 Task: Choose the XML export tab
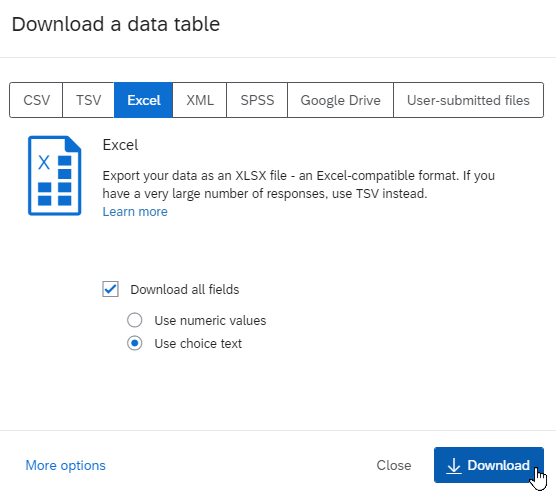pos(200,100)
